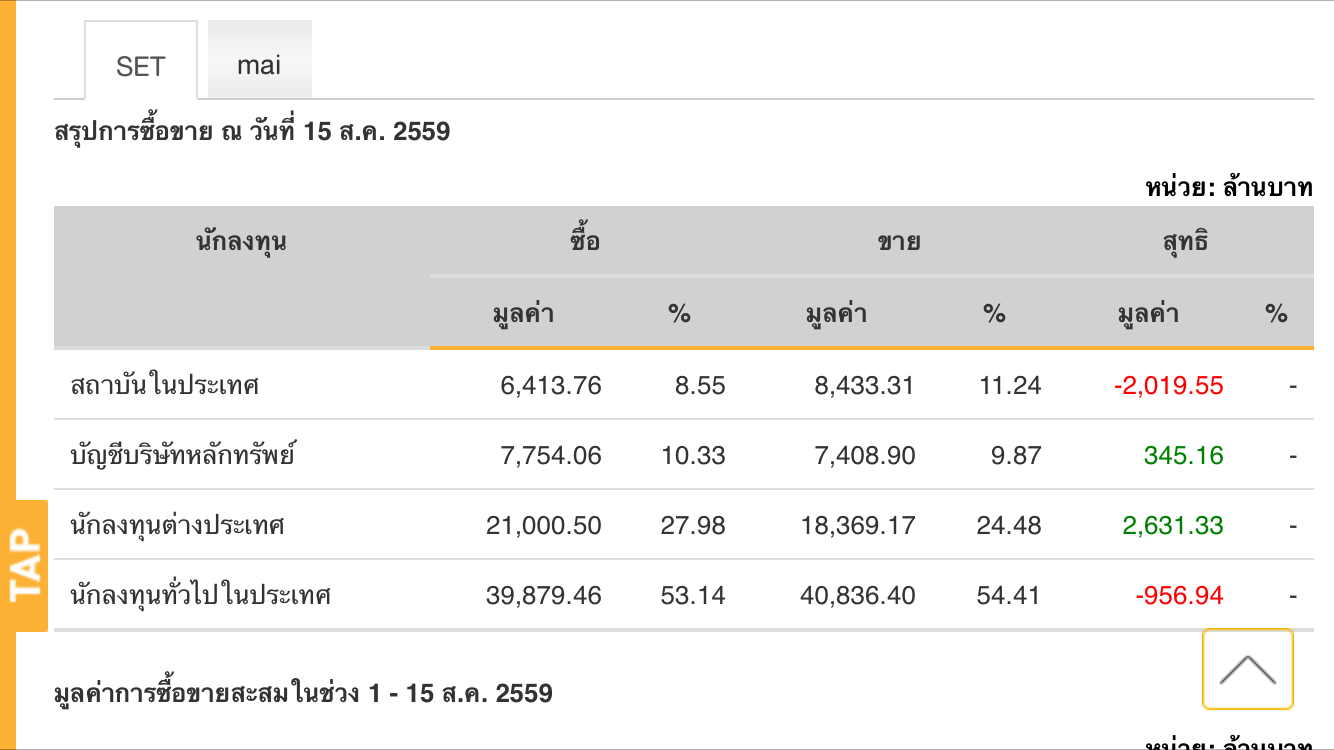Click the ซื้อ column header

(584, 241)
